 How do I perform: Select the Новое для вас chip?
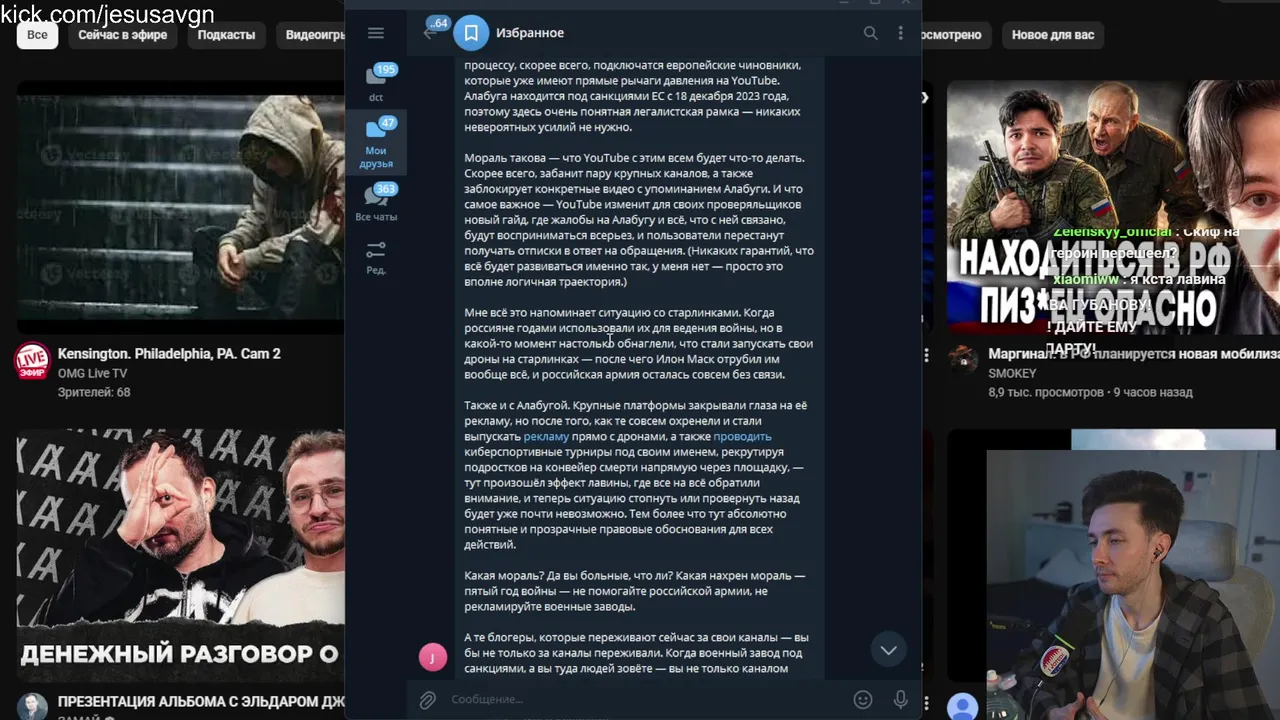pos(1053,35)
